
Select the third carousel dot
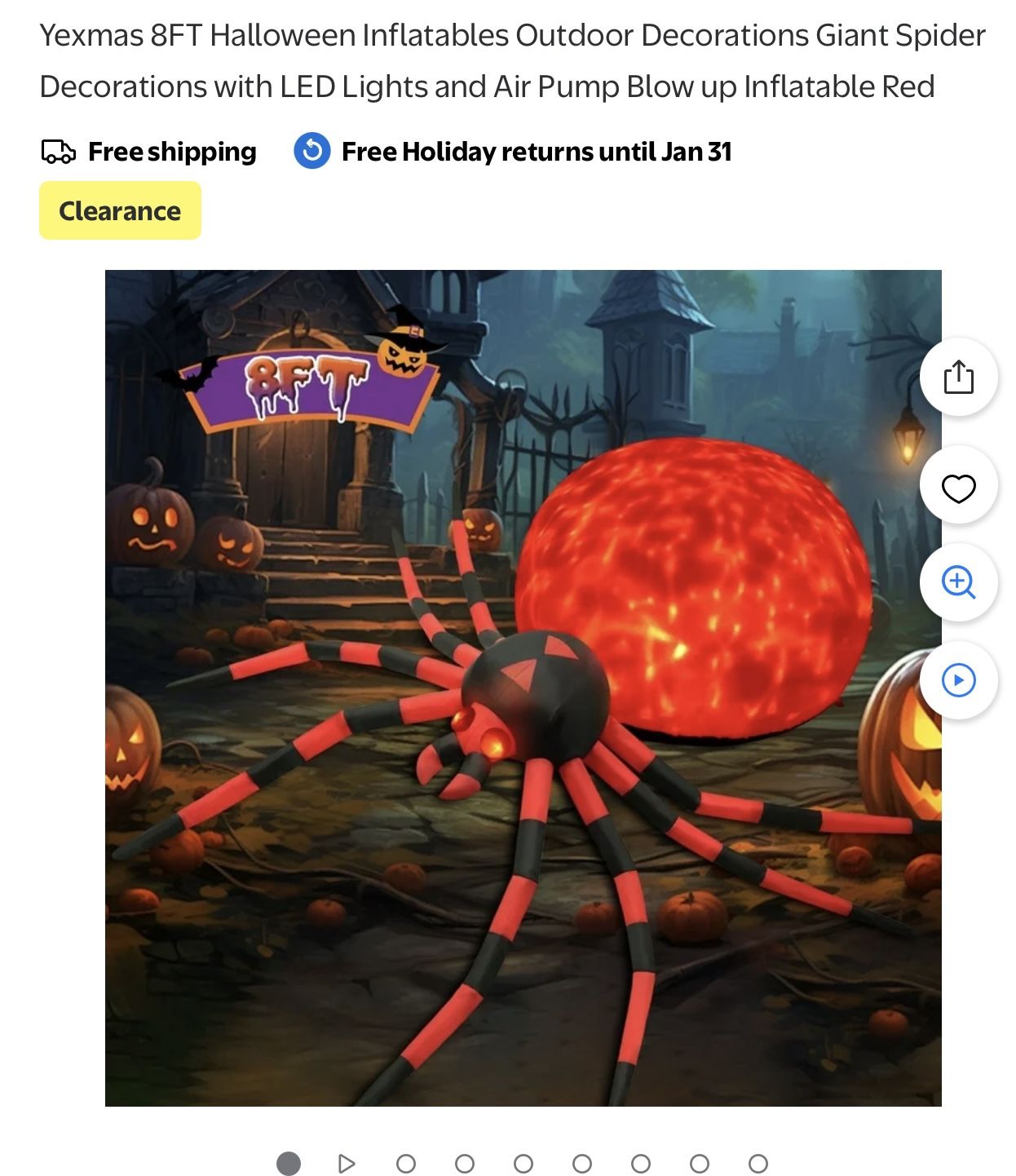[406, 1163]
